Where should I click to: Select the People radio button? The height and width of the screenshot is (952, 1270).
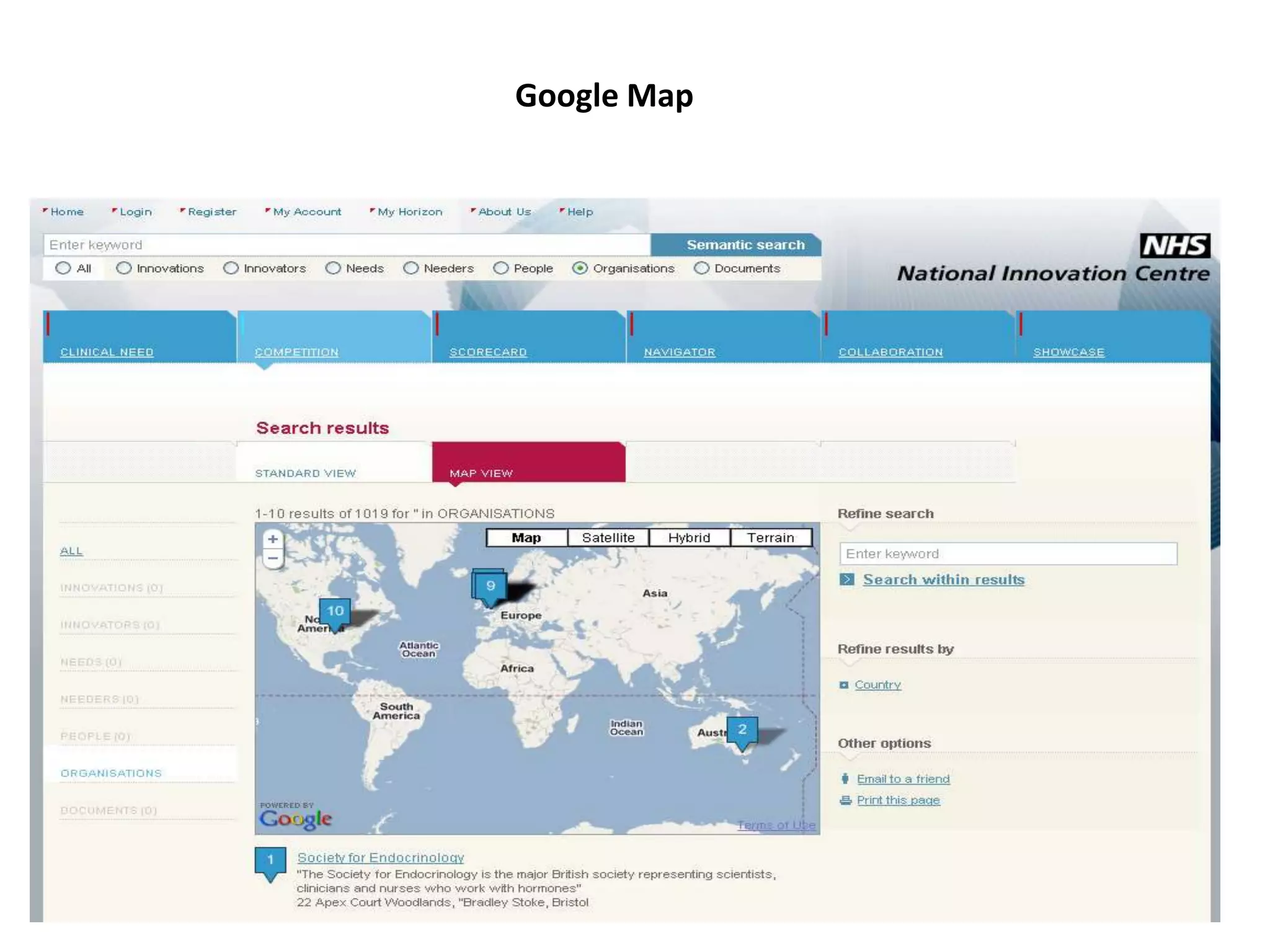pyautogui.click(x=501, y=268)
